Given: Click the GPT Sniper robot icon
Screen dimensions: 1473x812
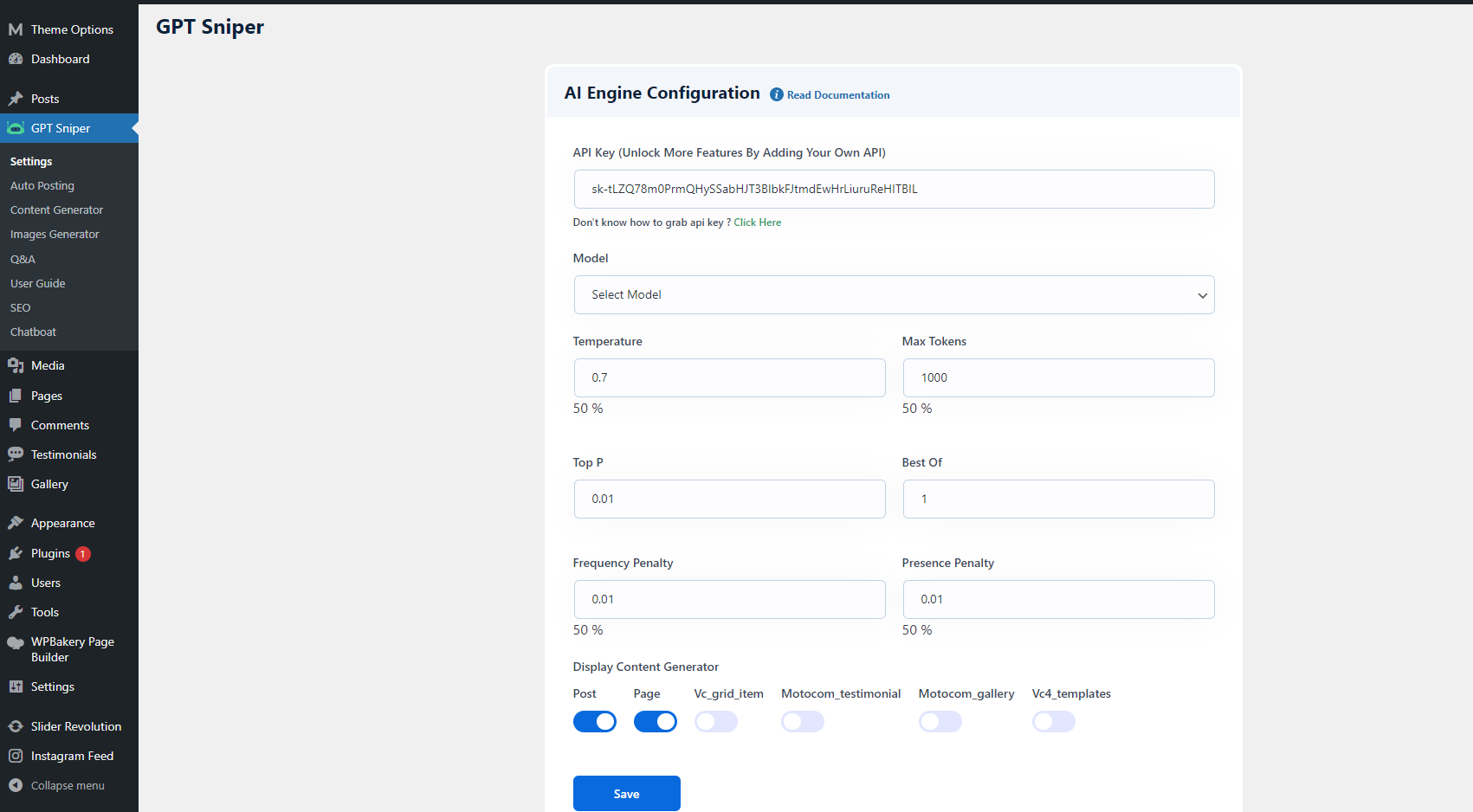Looking at the screenshot, I should point(16,128).
